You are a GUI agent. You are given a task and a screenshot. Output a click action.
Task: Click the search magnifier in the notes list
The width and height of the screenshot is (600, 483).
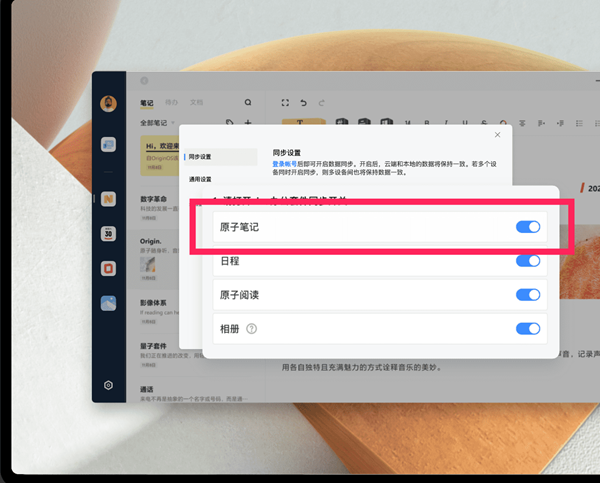pos(248,102)
